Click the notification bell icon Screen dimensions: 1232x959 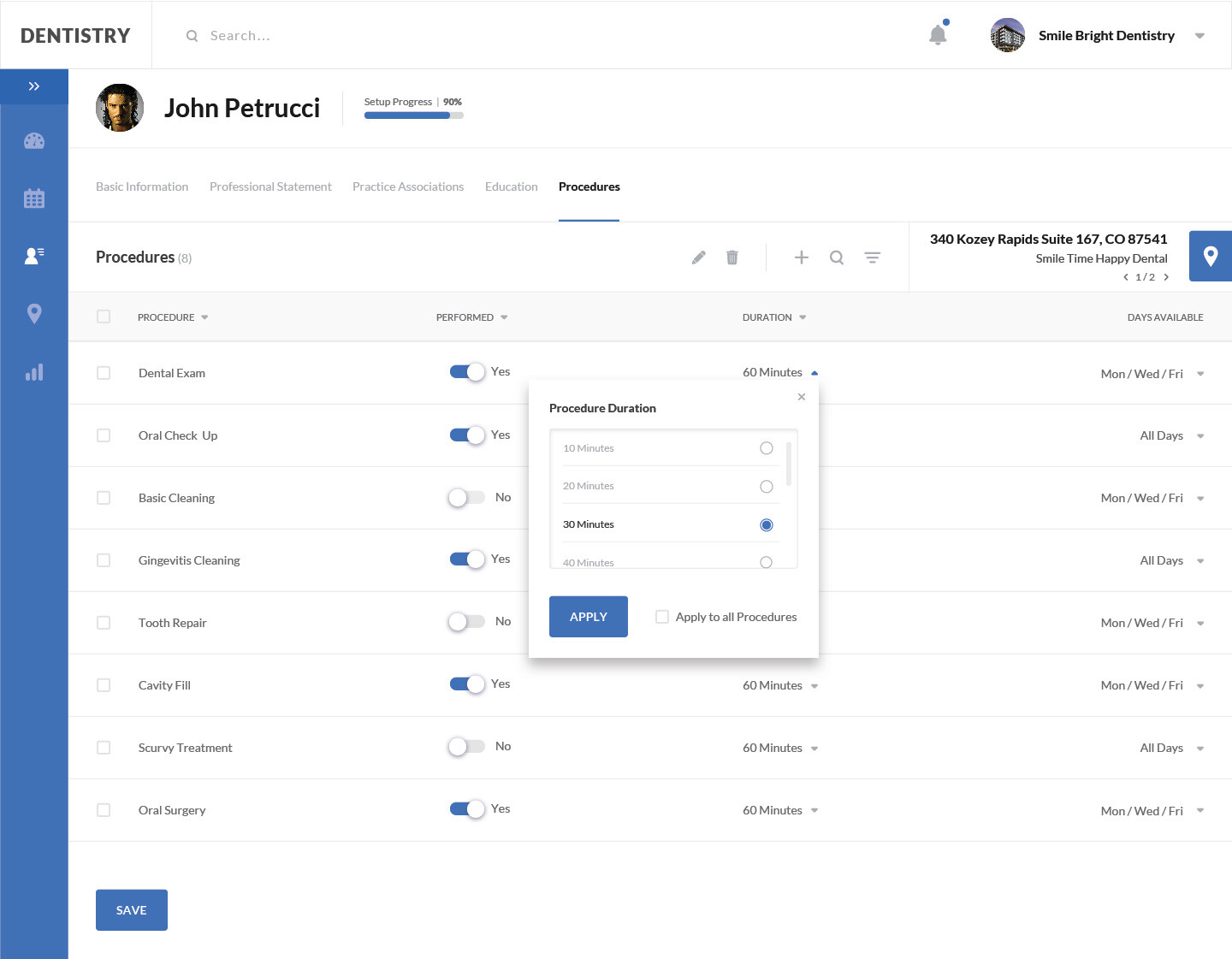[938, 35]
